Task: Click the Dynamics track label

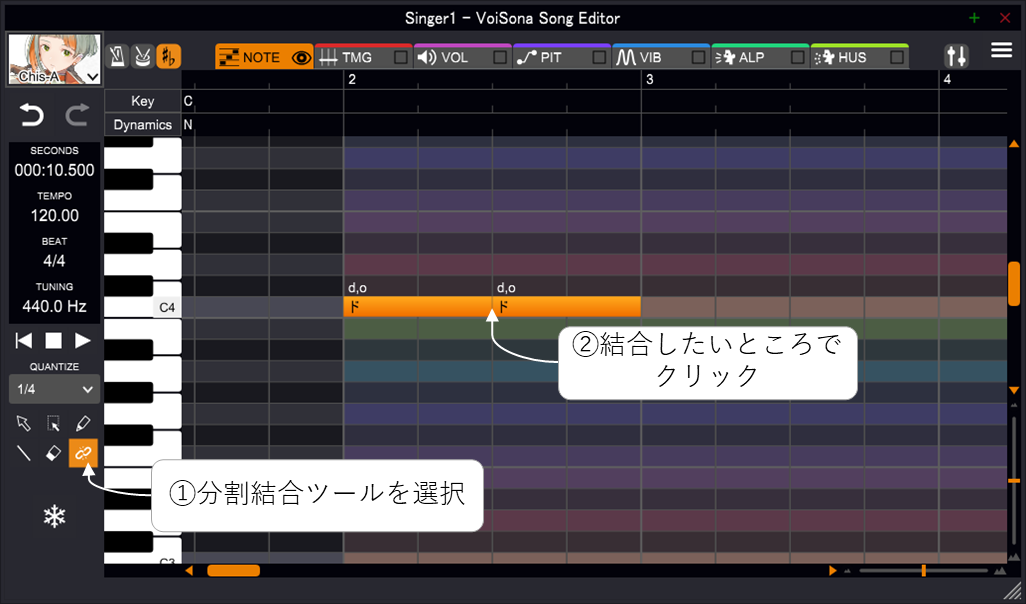Action: pyautogui.click(x=143, y=124)
